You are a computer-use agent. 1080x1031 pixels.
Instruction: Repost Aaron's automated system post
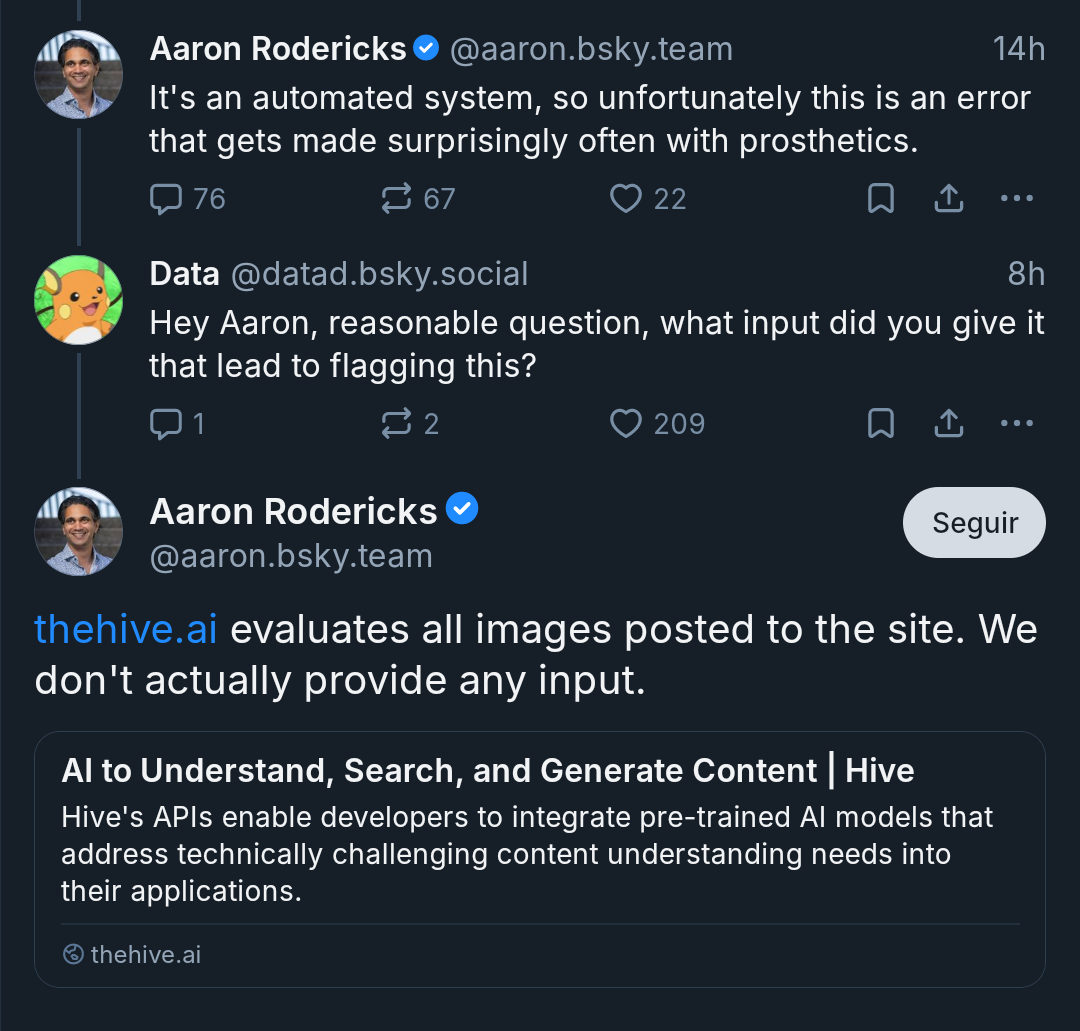coord(397,199)
